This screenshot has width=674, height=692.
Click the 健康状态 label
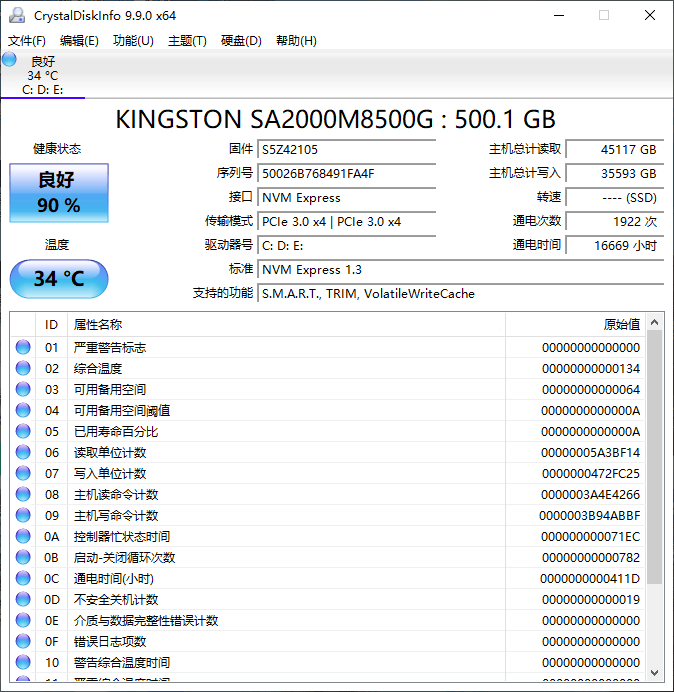[x=57, y=149]
